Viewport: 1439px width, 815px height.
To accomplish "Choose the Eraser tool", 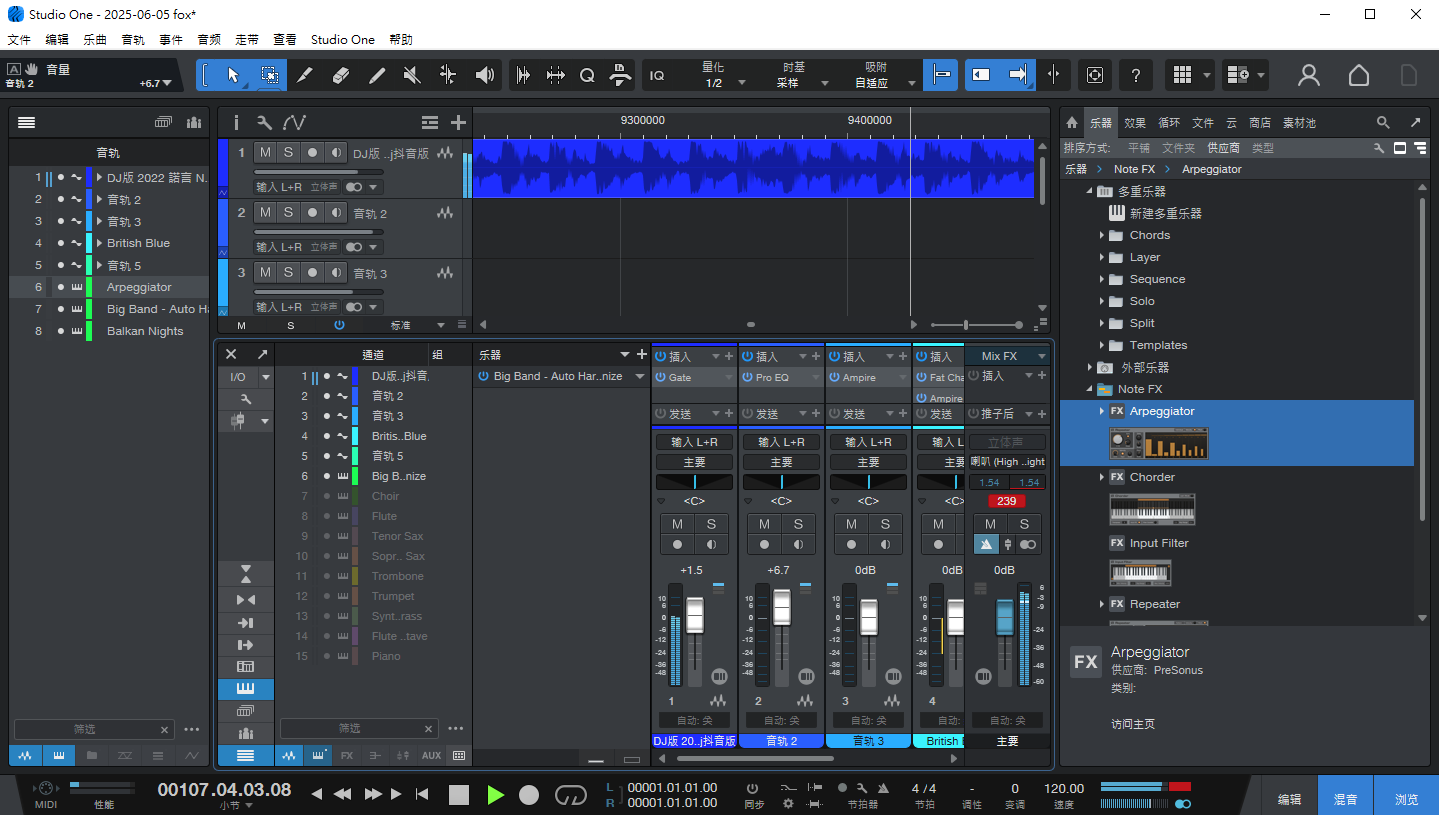I will (340, 75).
